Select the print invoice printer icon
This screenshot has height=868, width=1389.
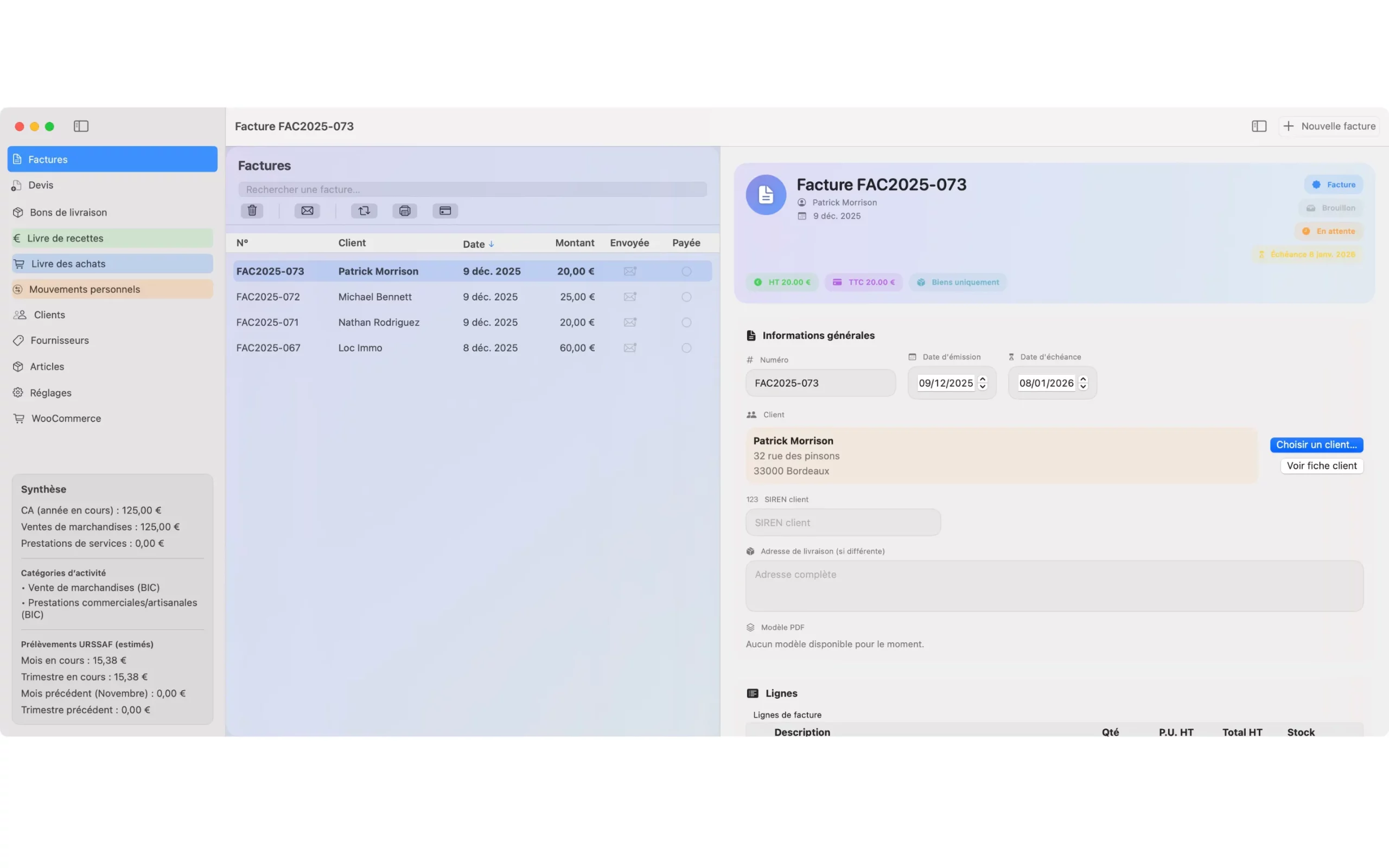pyautogui.click(x=405, y=210)
